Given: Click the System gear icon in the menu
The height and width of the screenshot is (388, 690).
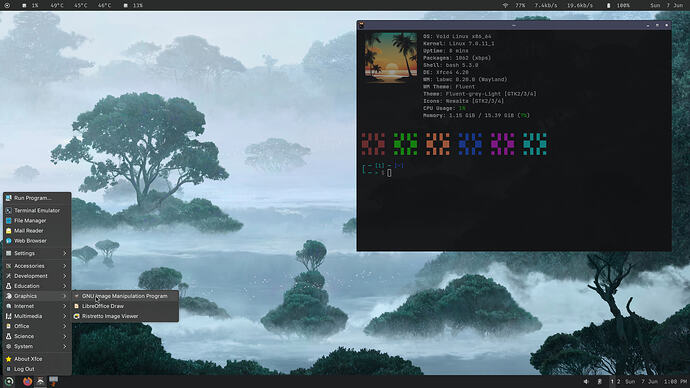Looking at the screenshot, I should [8, 347].
